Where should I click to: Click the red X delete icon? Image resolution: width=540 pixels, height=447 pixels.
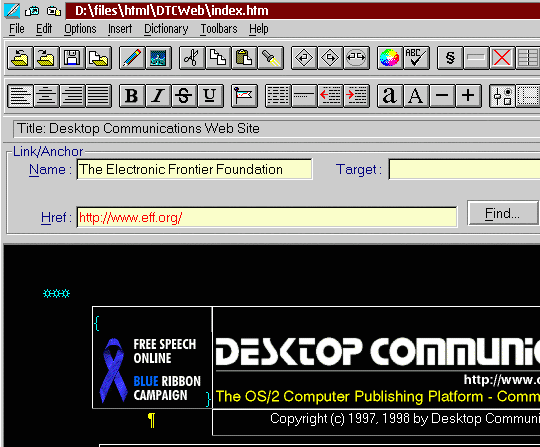[502, 58]
